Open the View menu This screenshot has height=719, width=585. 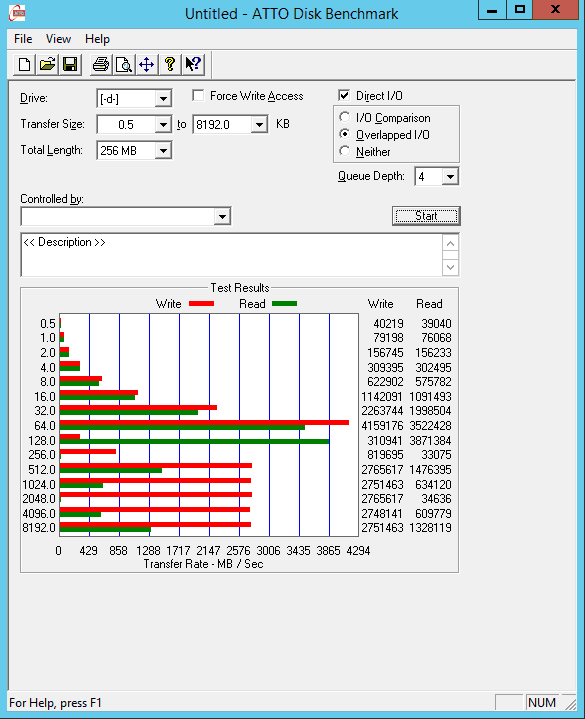pyautogui.click(x=58, y=39)
